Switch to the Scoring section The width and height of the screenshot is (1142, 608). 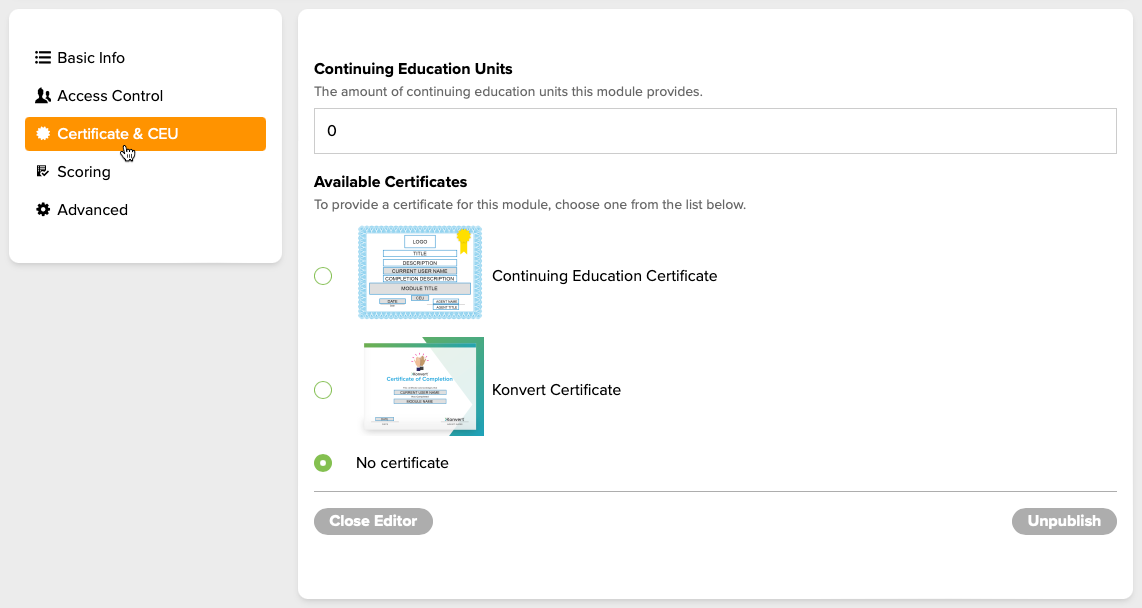pos(85,171)
